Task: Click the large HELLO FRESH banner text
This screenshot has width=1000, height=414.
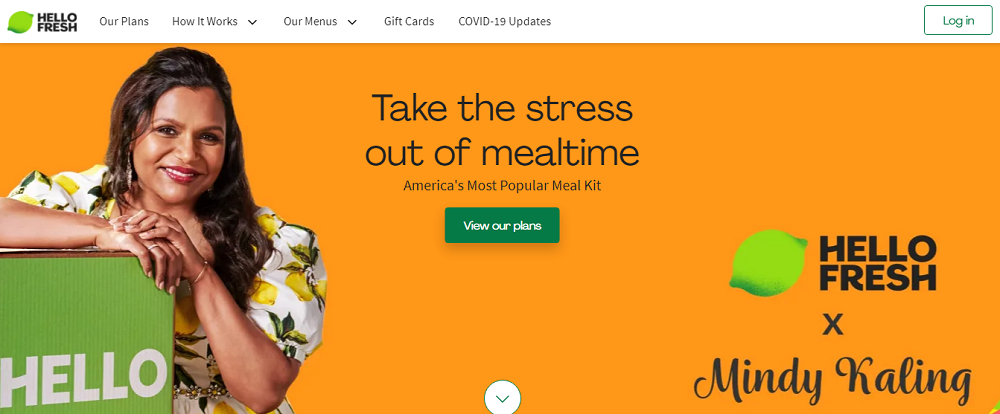Action: (x=877, y=262)
